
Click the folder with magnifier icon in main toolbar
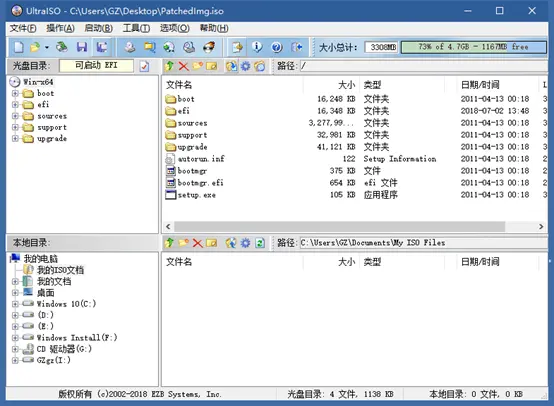pyautogui.click(x=149, y=47)
